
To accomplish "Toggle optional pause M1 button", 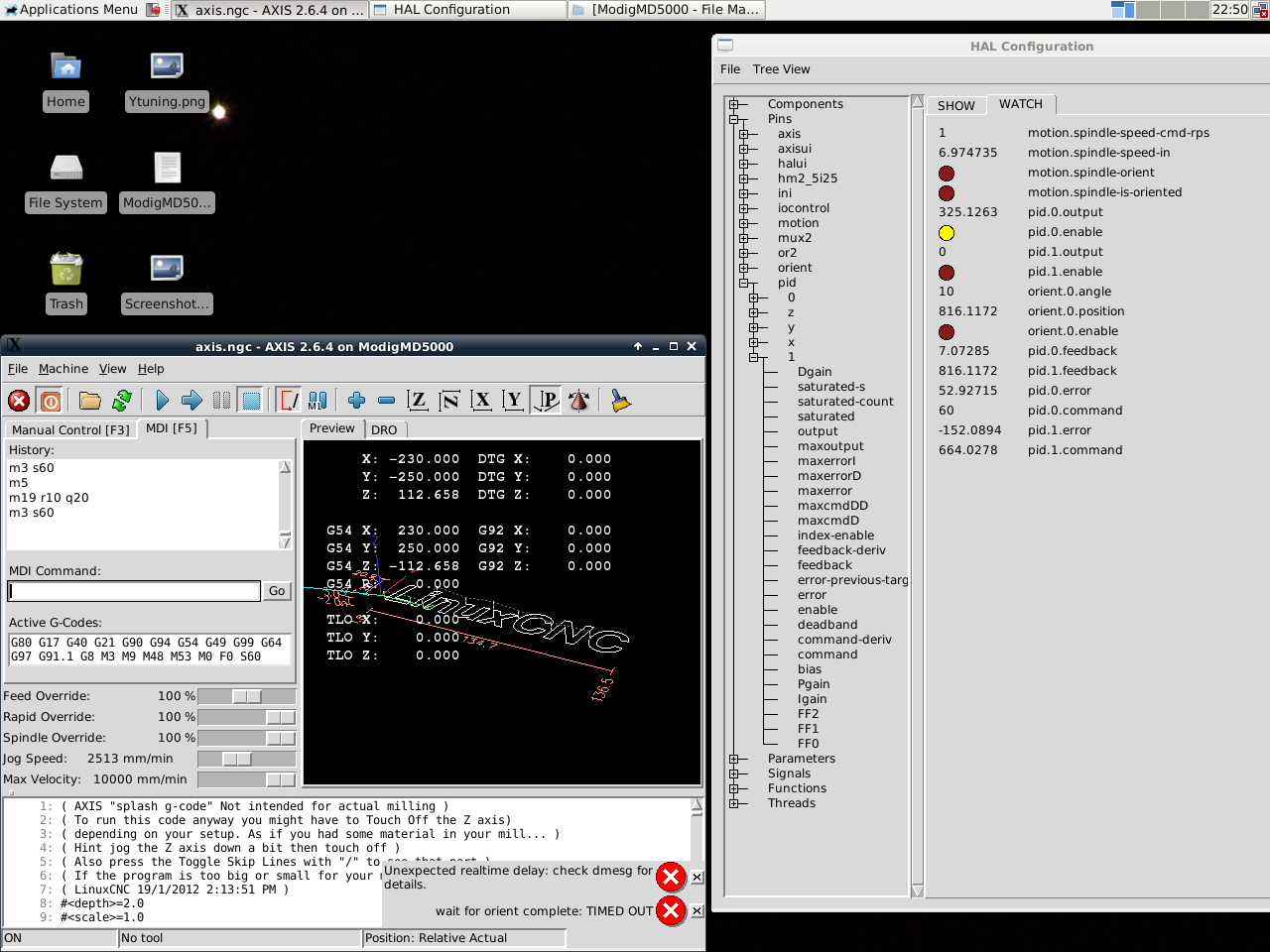I will (x=318, y=401).
